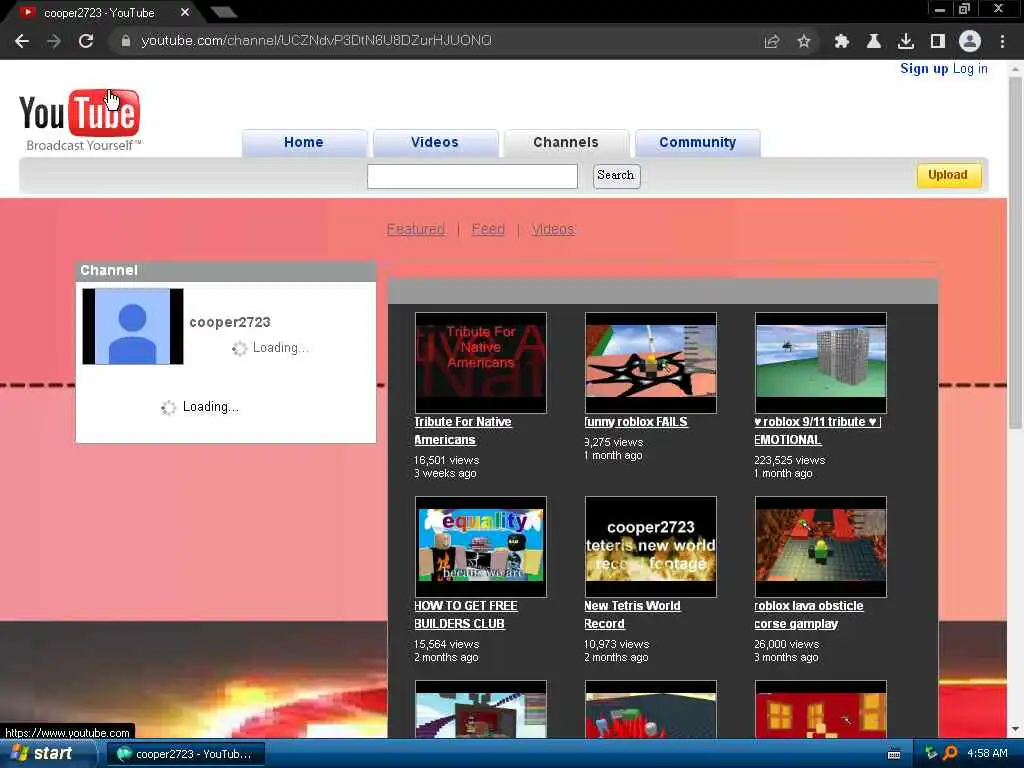
Task: Click the cooper2723 channel avatar image
Action: point(133,326)
